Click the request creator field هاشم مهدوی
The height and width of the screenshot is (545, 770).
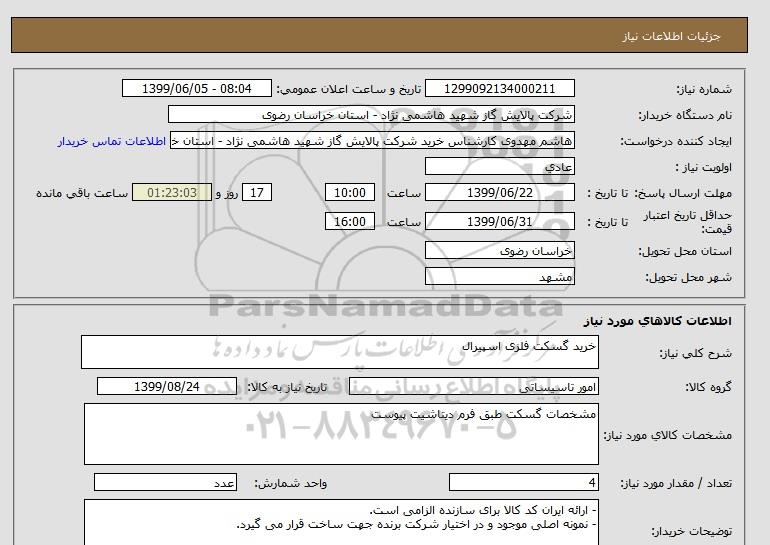point(372,141)
